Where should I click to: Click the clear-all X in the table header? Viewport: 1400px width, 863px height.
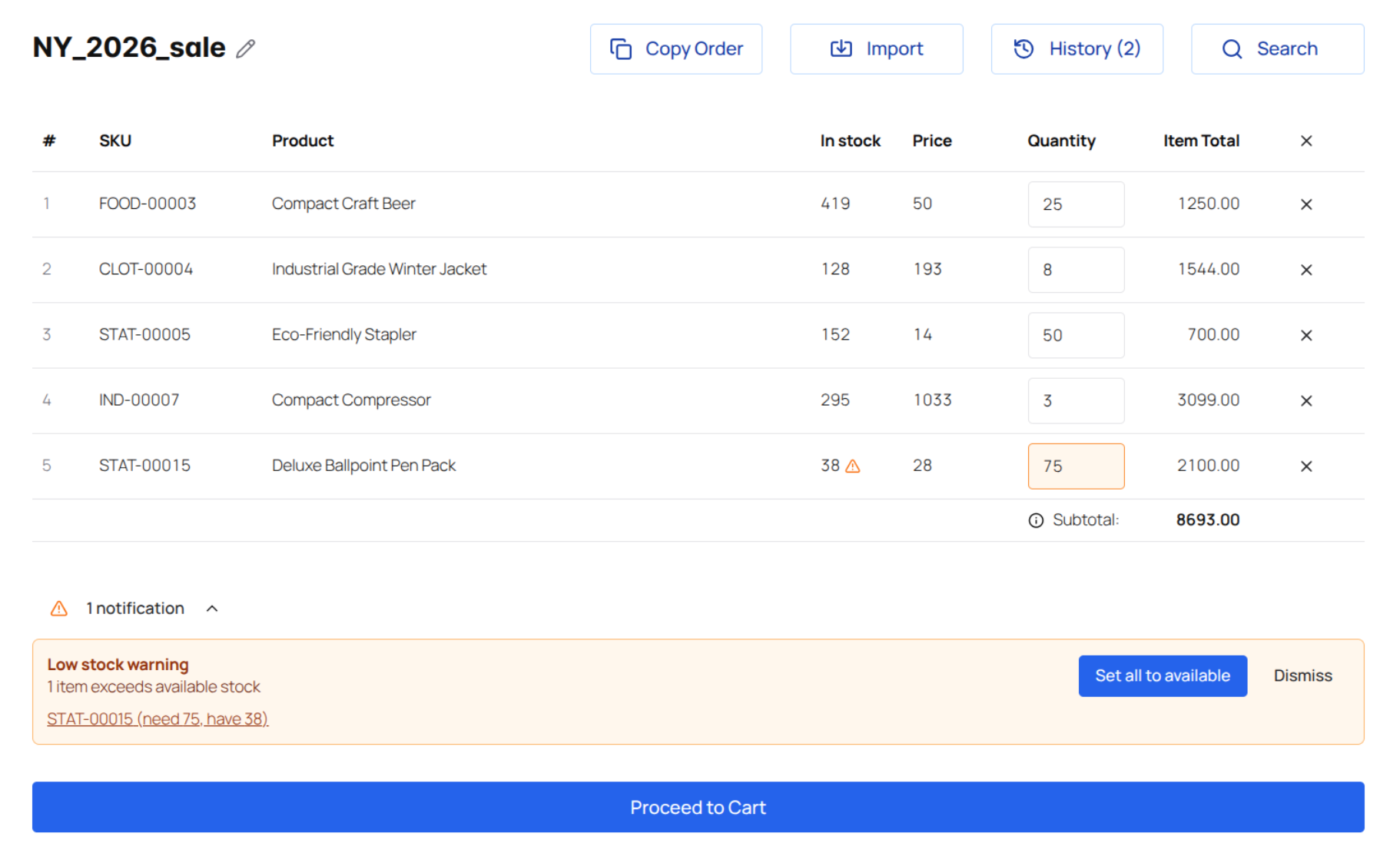click(x=1305, y=141)
